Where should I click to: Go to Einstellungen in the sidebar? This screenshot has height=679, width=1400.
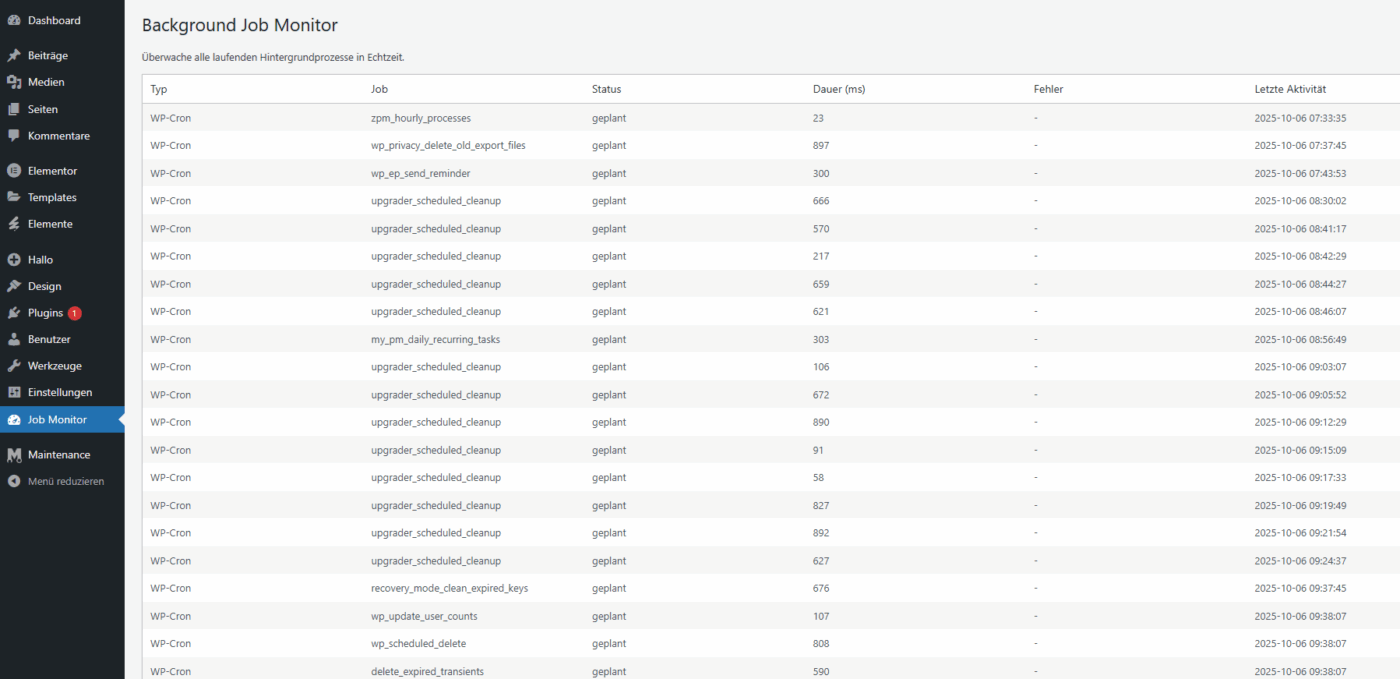coord(60,392)
